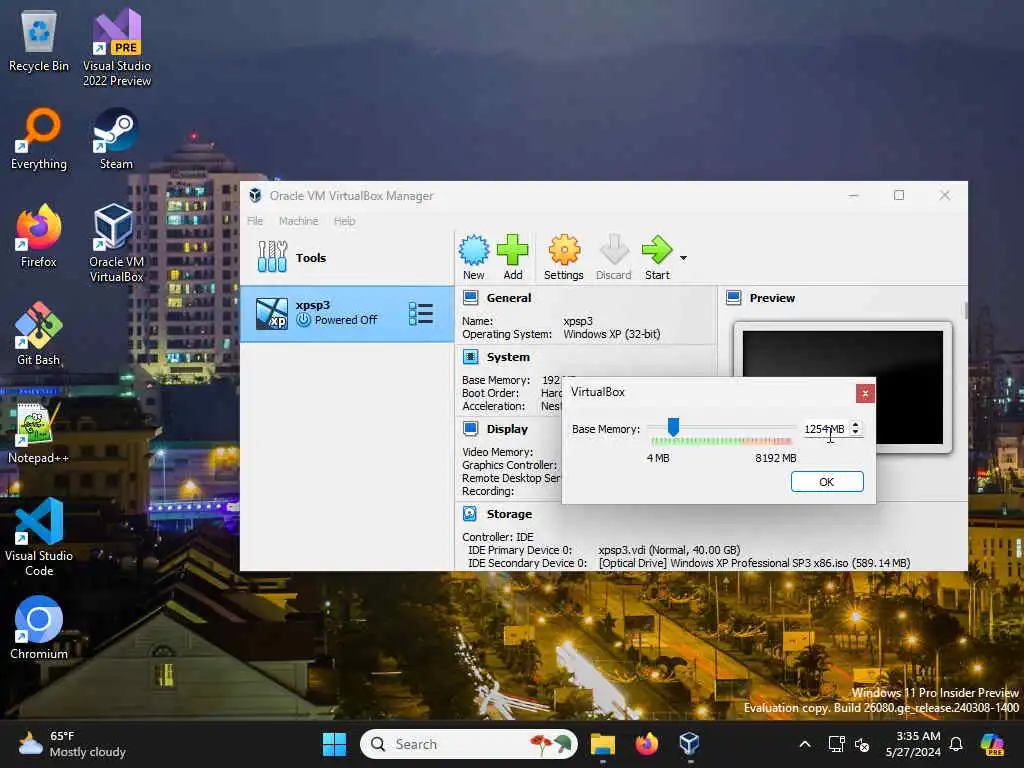Image resolution: width=1024 pixels, height=768 pixels.
Task: Open the weather widget on taskbar
Action: [72, 744]
